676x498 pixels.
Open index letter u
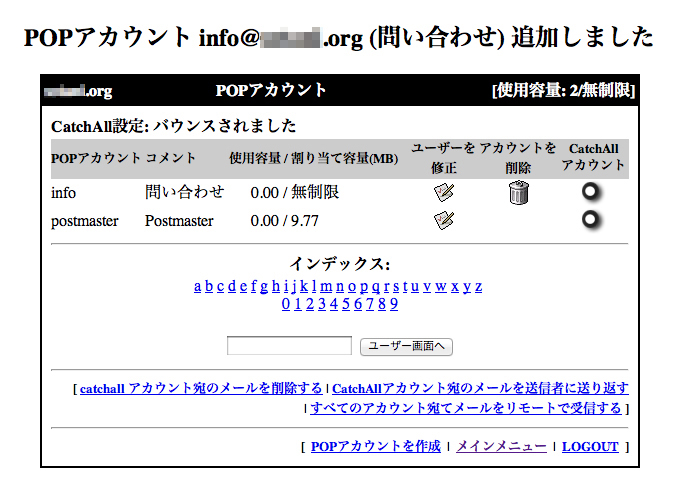pos(415,286)
